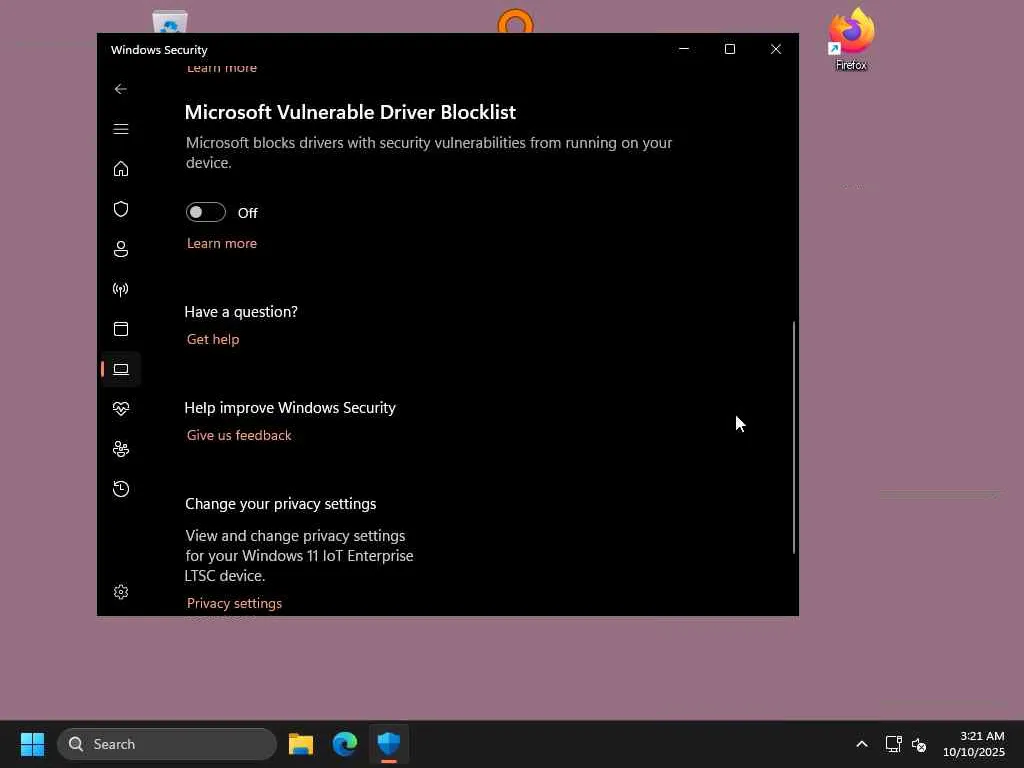Open the Home section icon
1024x768 pixels.
(121, 168)
